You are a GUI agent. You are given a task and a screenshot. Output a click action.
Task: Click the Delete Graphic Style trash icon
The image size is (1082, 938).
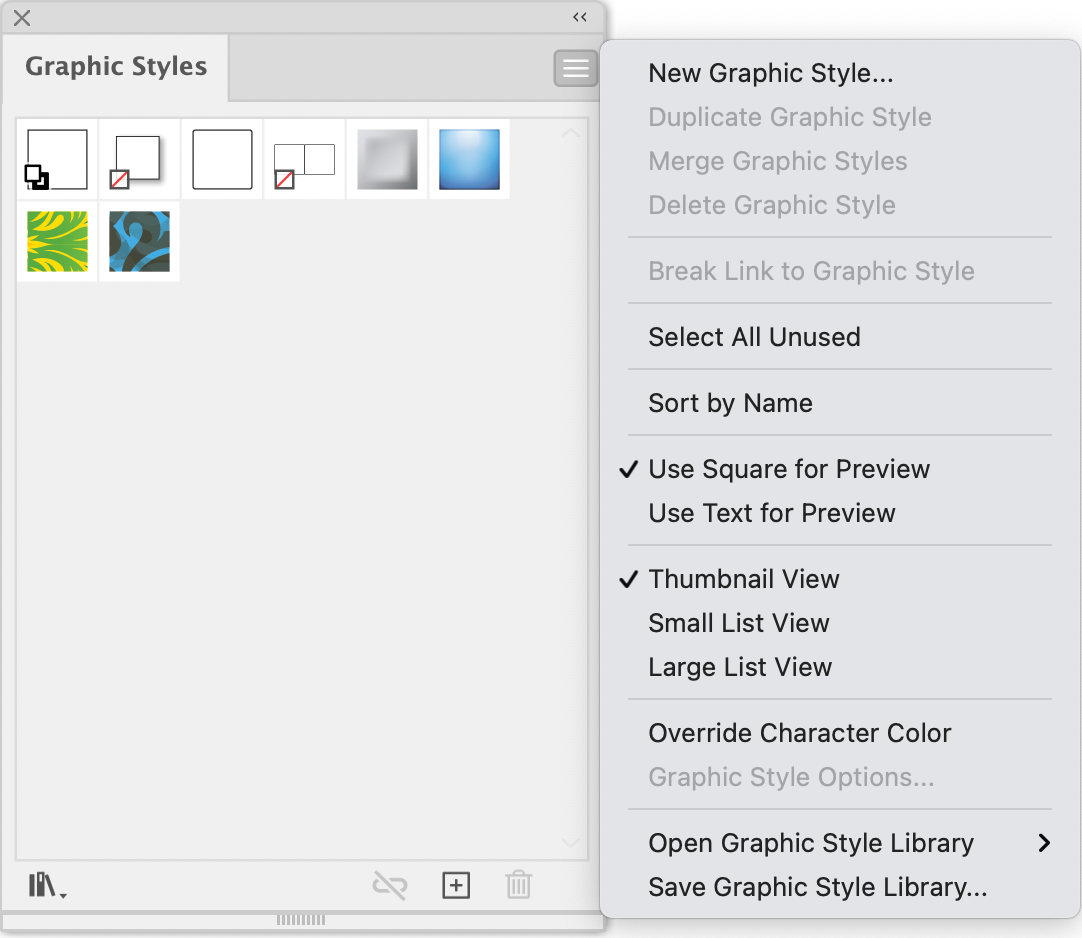[518, 884]
